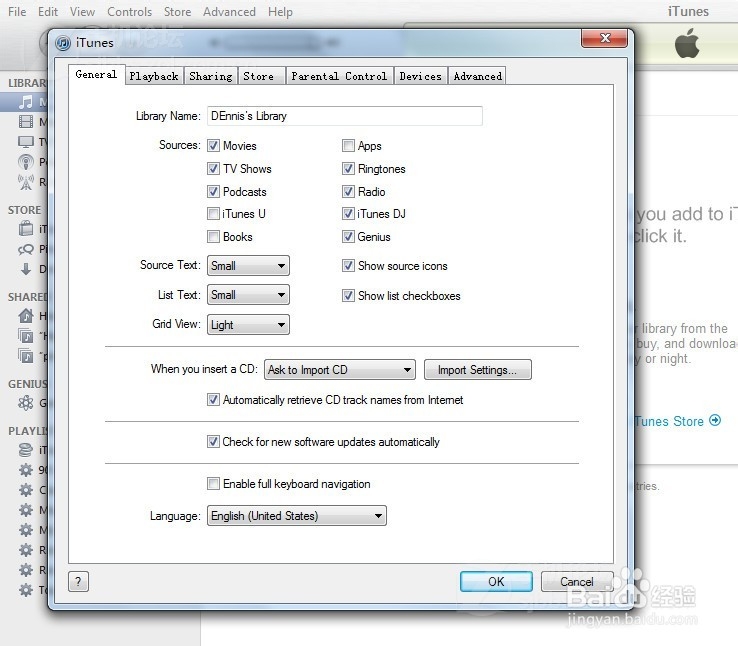The width and height of the screenshot is (738, 646).
Task: Open the Source Text size dropdown
Action: tap(248, 266)
